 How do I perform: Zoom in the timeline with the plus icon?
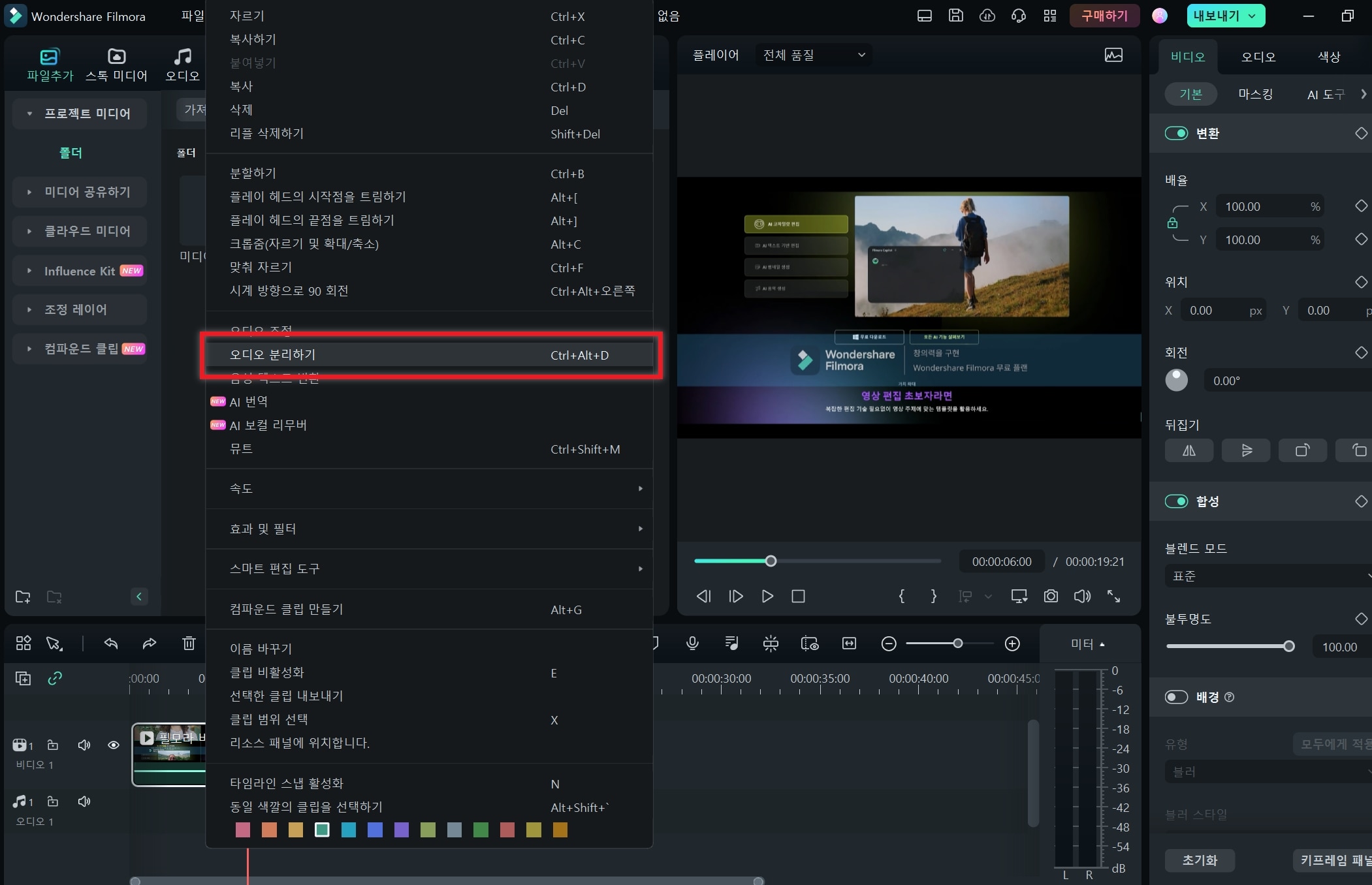1012,644
